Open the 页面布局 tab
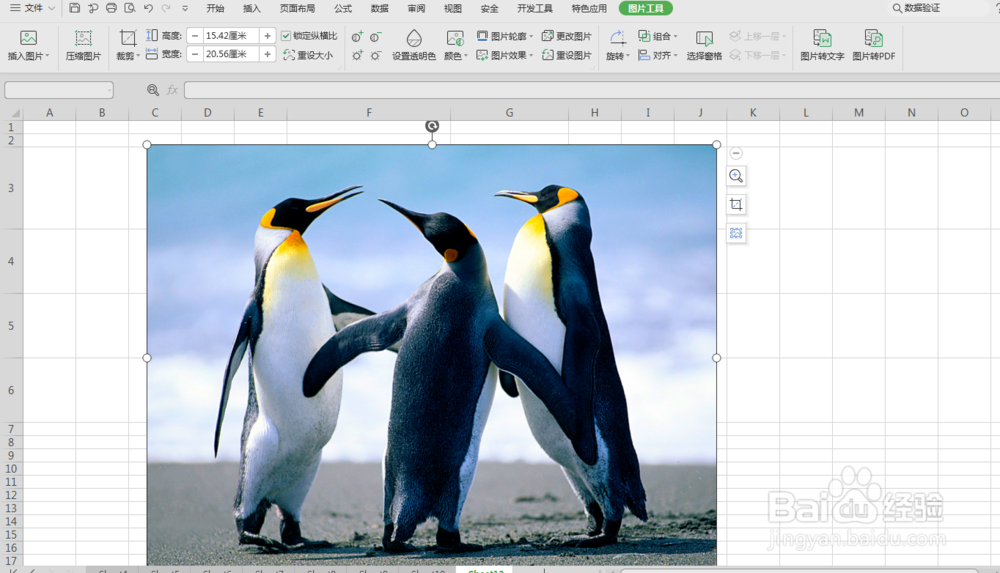This screenshot has width=1000, height=573. pyautogui.click(x=297, y=8)
